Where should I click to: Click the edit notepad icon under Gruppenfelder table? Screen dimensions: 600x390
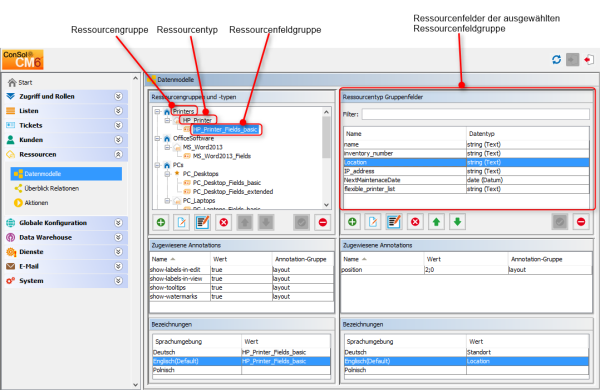[394, 222]
